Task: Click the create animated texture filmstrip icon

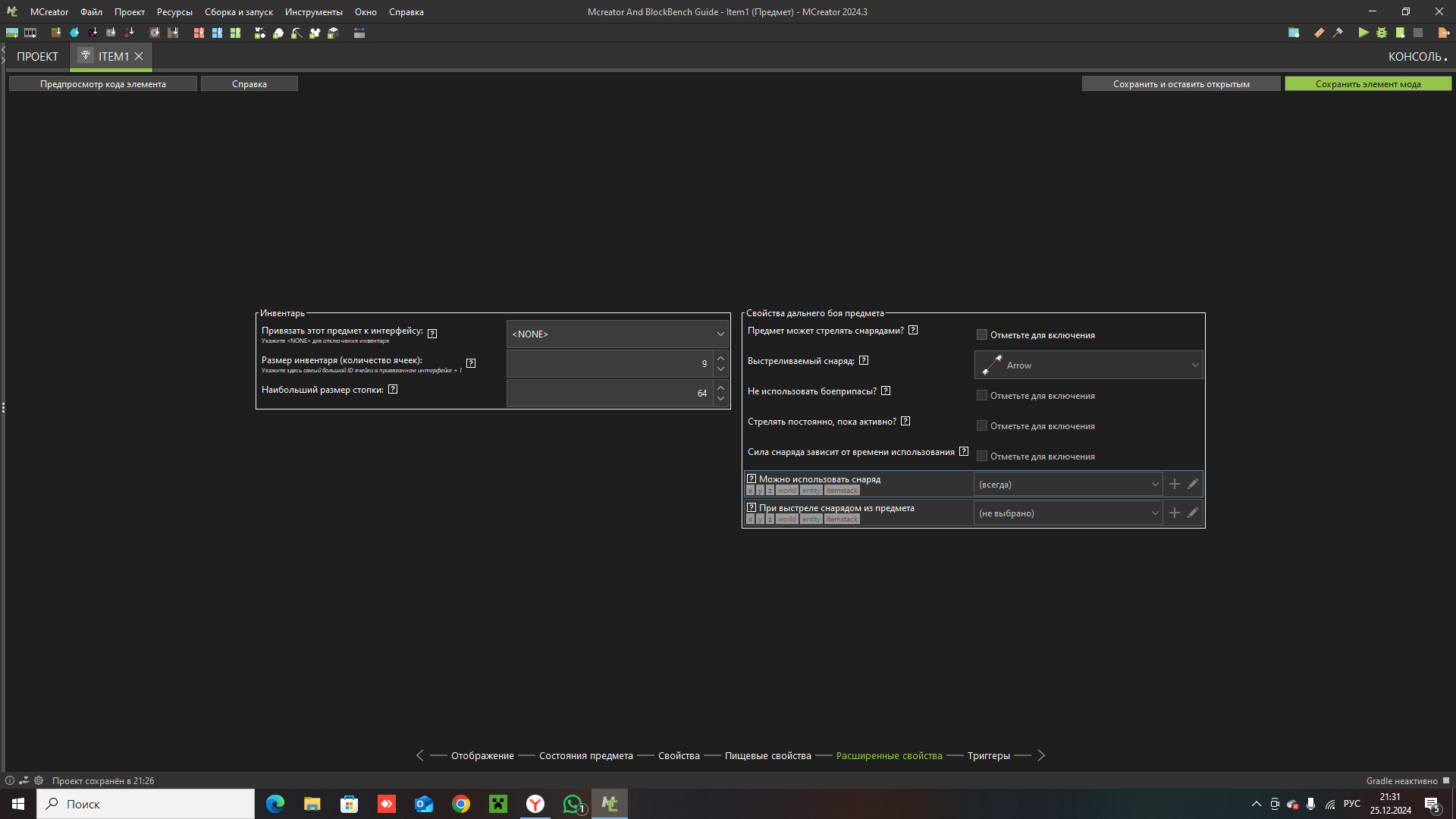Action: point(30,33)
